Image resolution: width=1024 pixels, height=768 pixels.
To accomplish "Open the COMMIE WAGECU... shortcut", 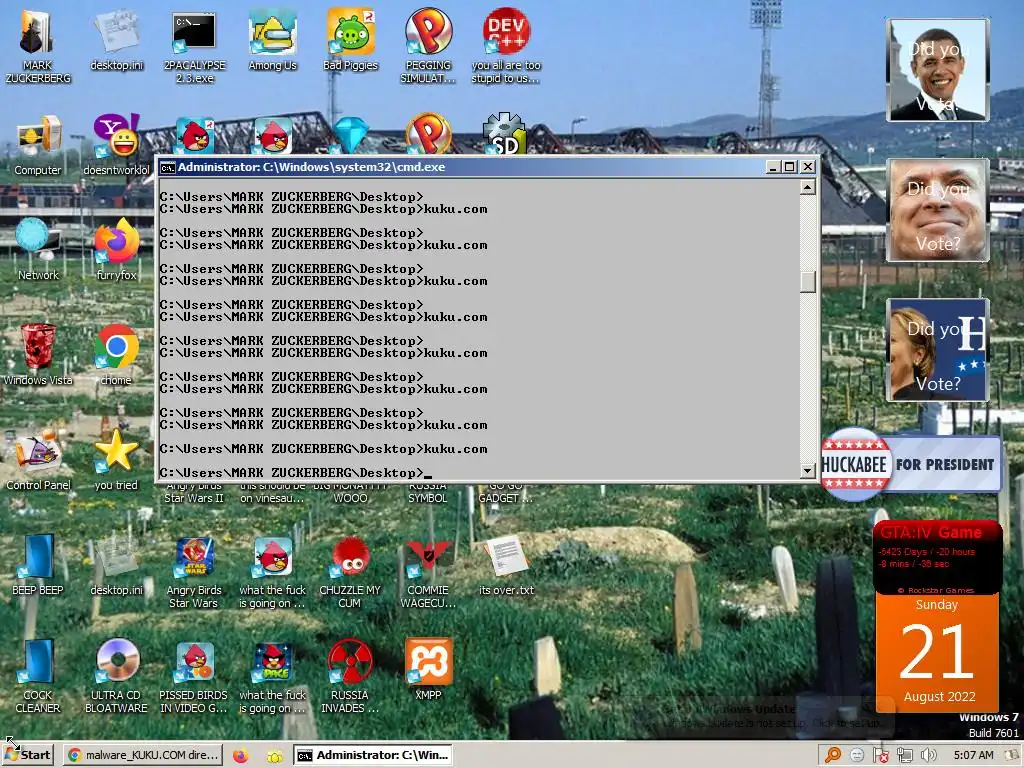I will coord(428,571).
